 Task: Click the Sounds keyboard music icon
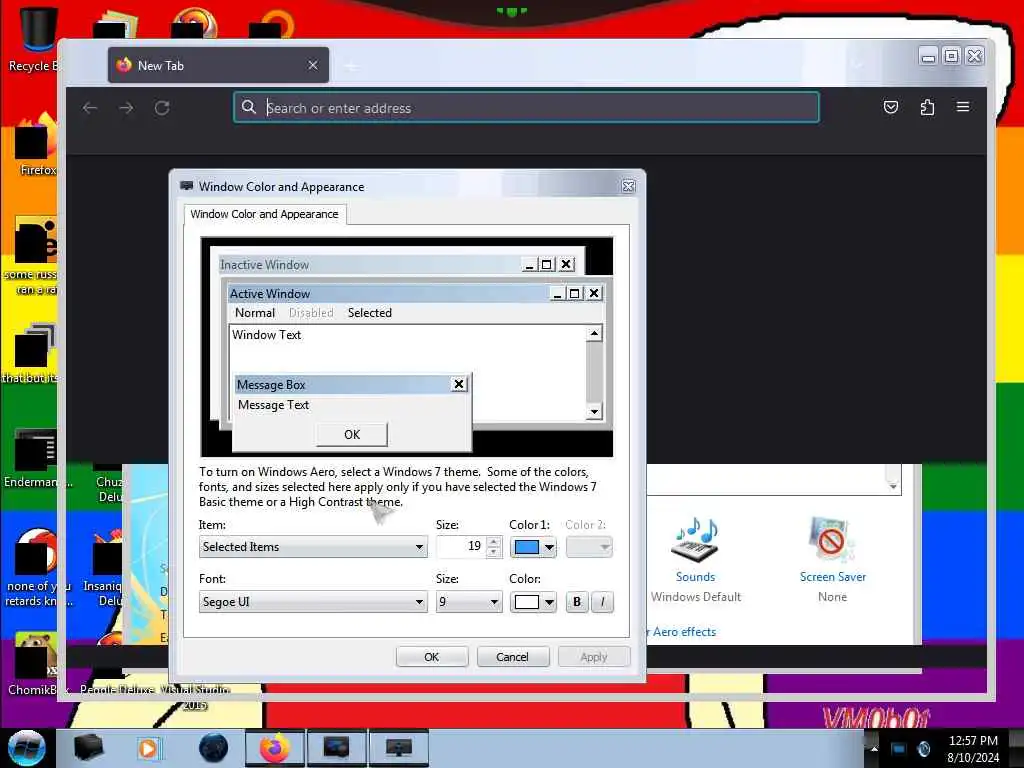point(696,540)
